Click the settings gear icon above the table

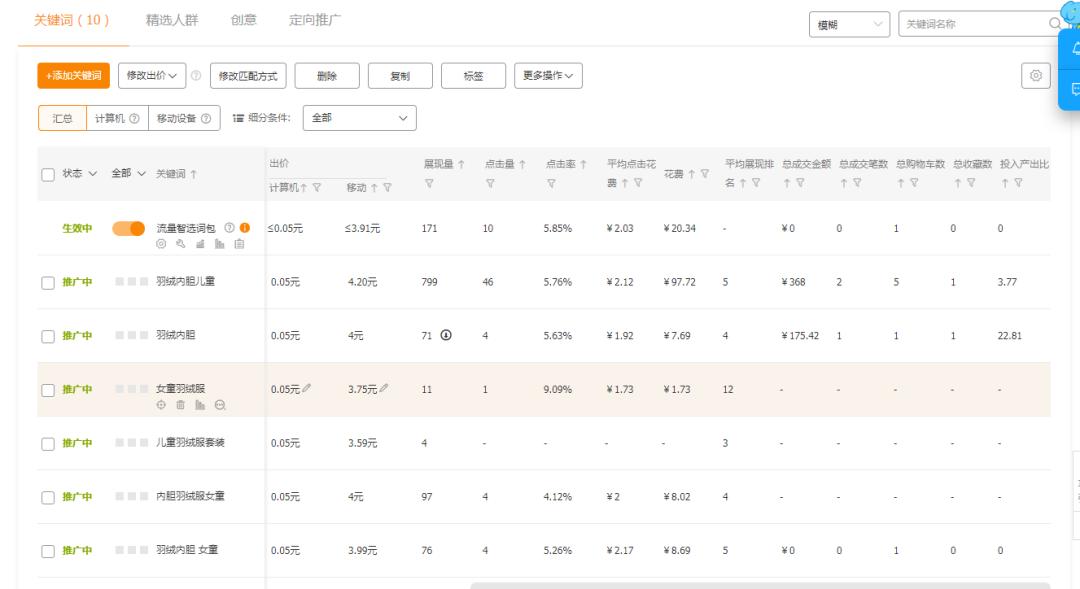pos(1035,75)
